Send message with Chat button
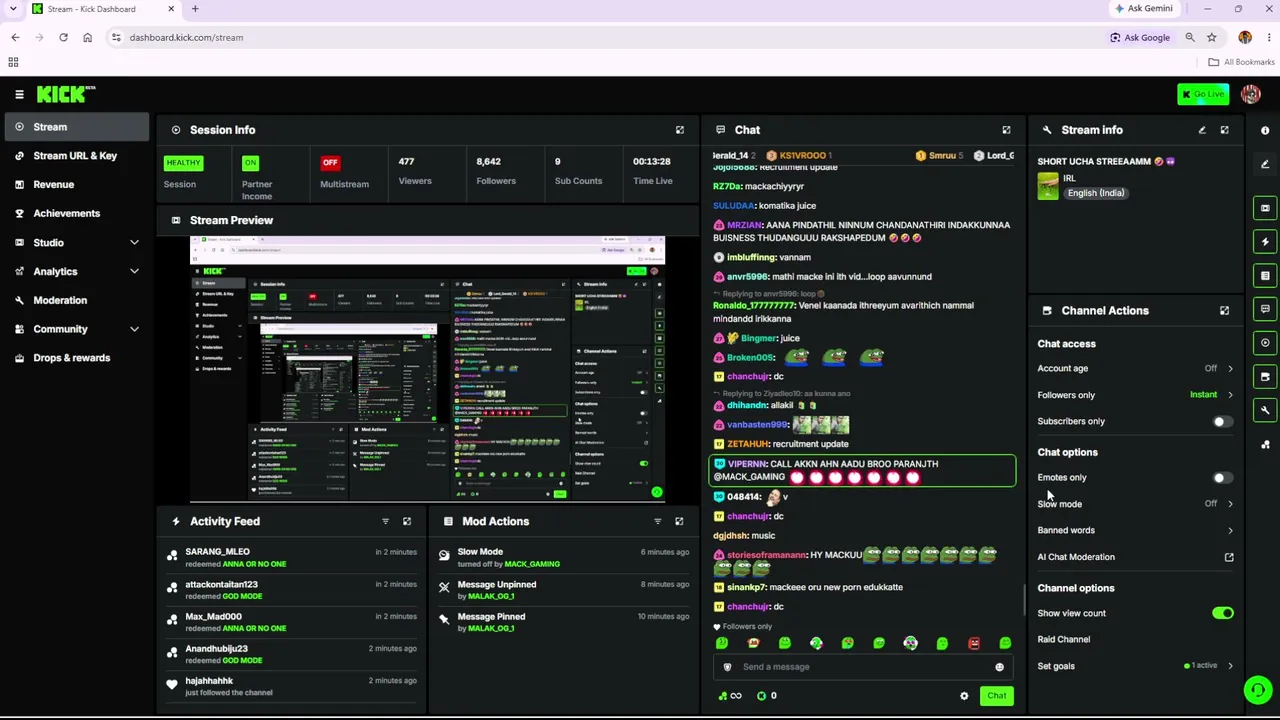1280x720 pixels. pyautogui.click(x=997, y=696)
